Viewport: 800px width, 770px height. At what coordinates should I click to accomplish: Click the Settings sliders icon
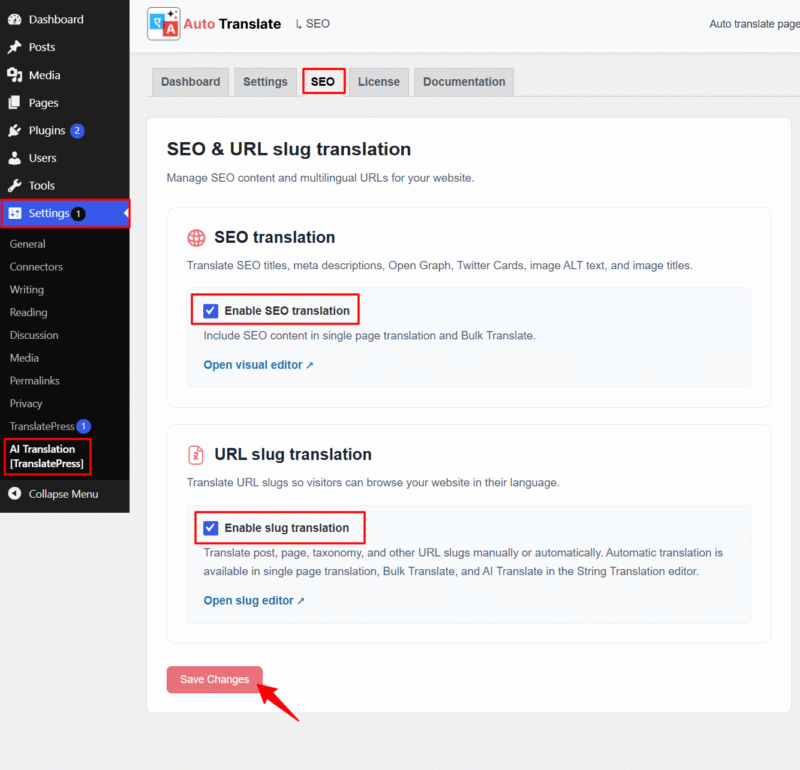pos(15,213)
